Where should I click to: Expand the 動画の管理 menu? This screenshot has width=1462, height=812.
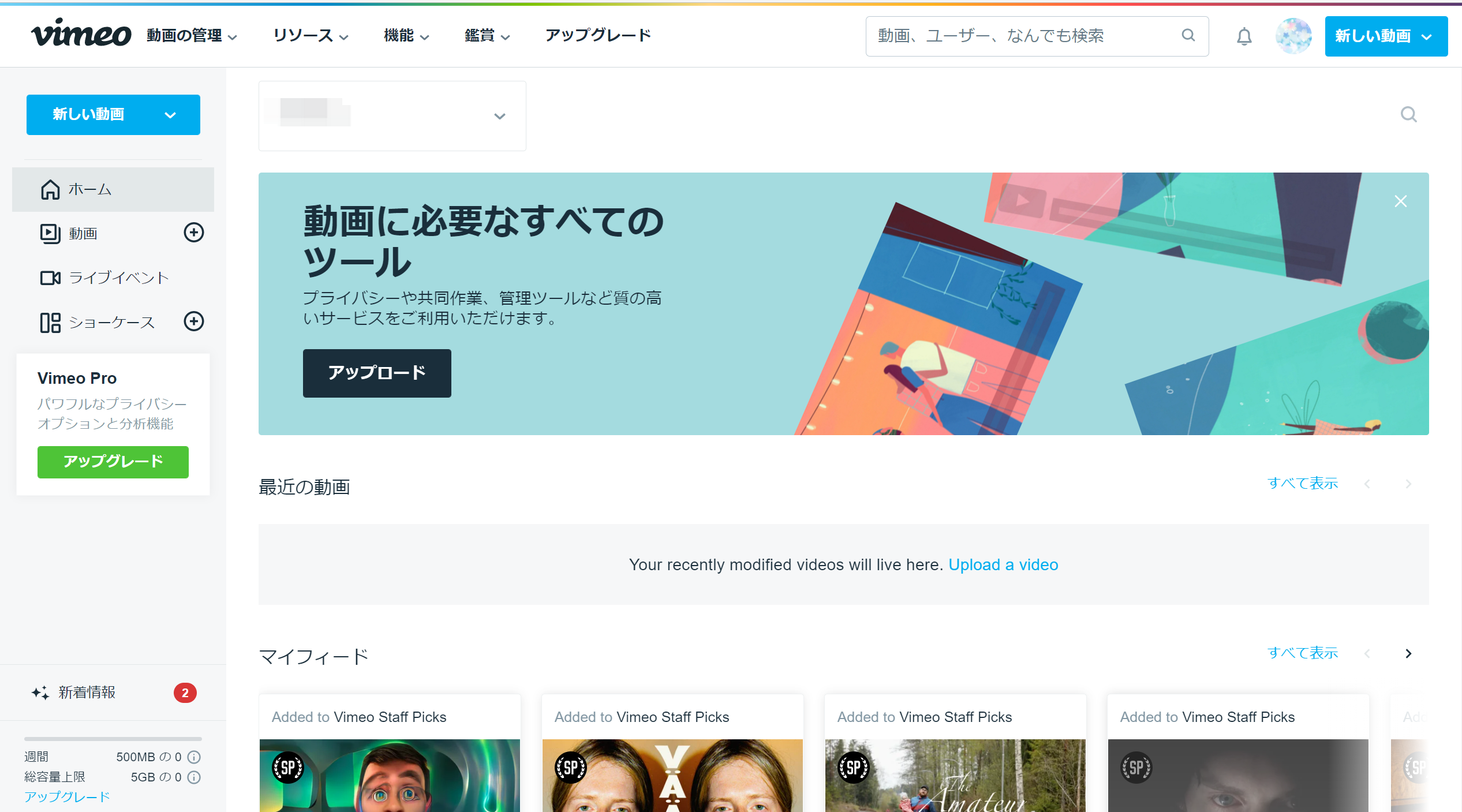click(x=192, y=36)
